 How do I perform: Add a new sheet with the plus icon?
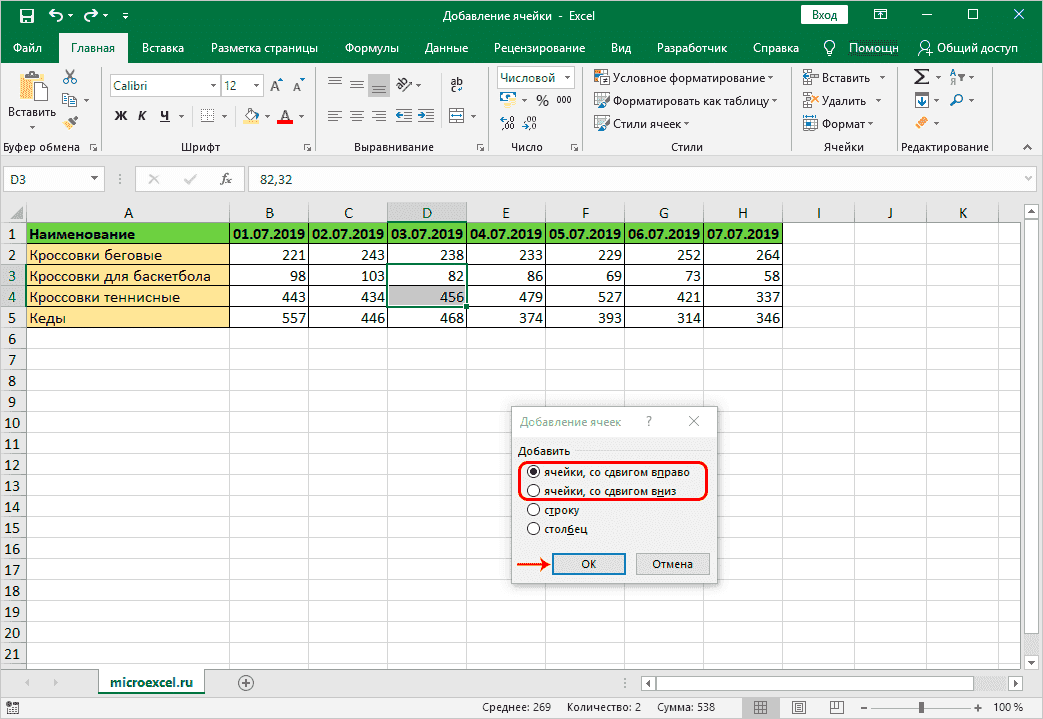pos(246,682)
